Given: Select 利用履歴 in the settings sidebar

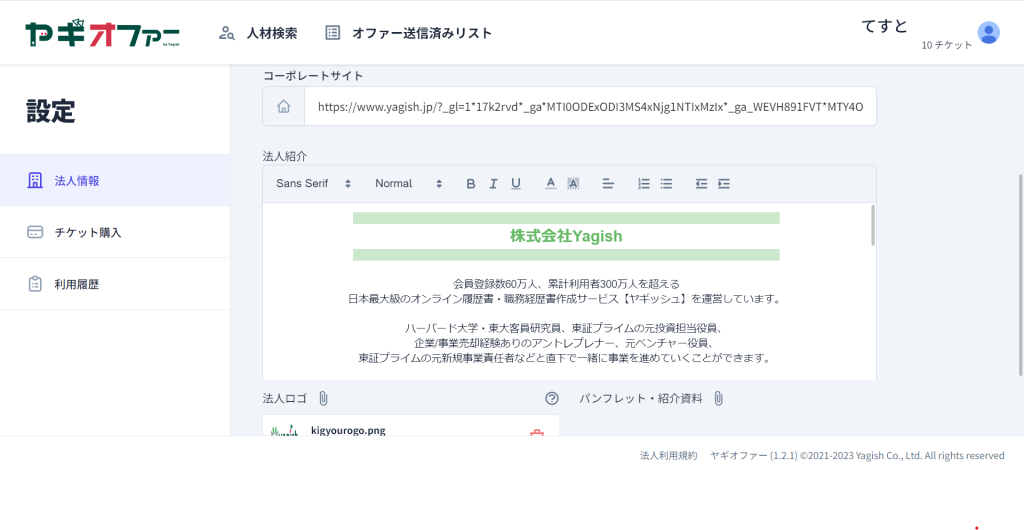Looking at the screenshot, I should click(x=115, y=284).
